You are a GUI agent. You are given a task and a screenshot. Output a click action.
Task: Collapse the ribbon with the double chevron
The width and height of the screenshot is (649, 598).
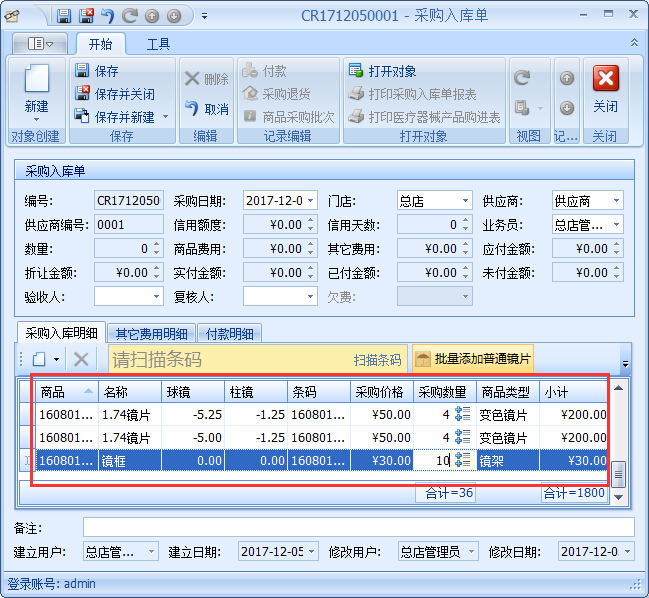tap(634, 43)
